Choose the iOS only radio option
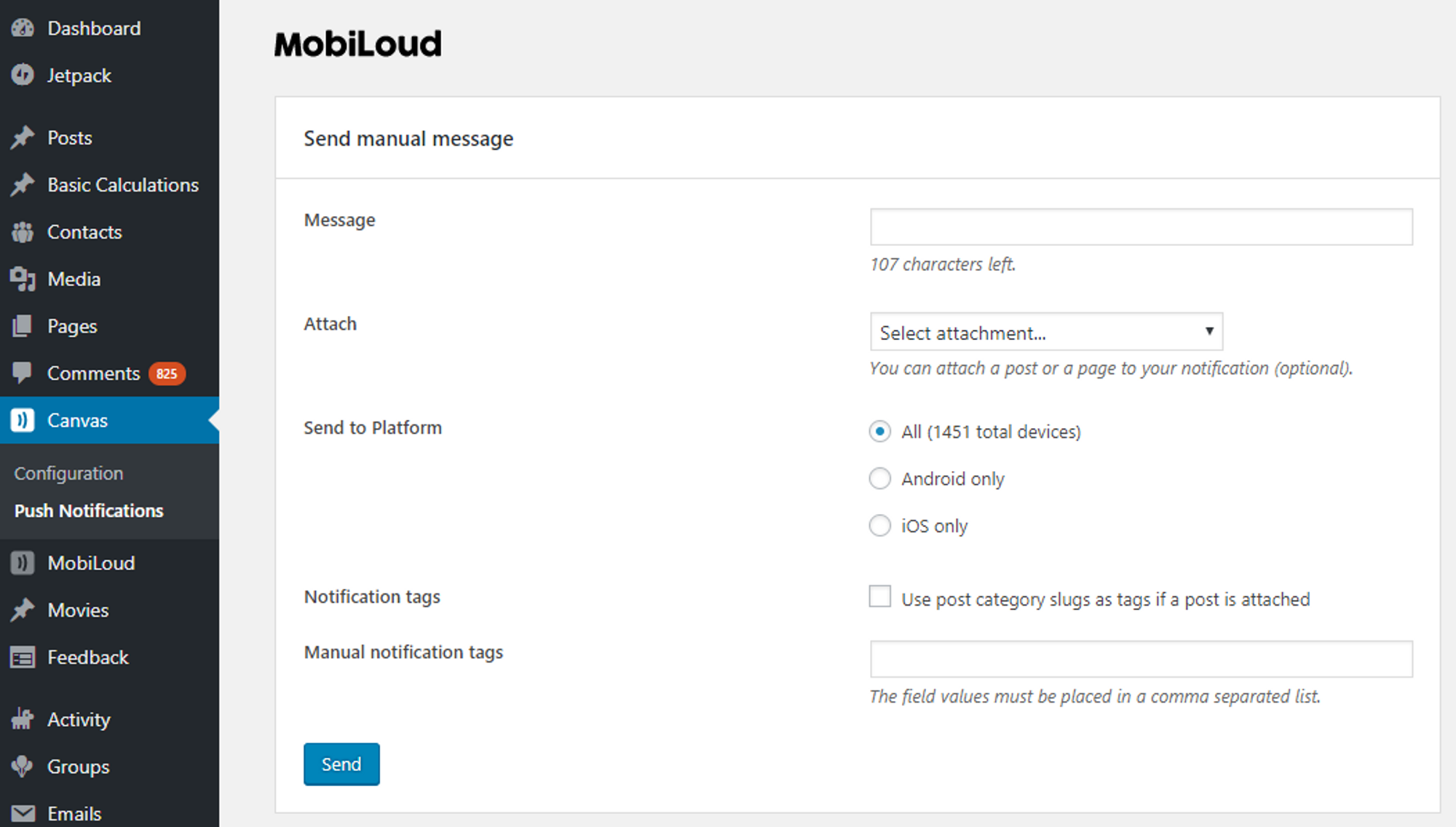 (880, 526)
